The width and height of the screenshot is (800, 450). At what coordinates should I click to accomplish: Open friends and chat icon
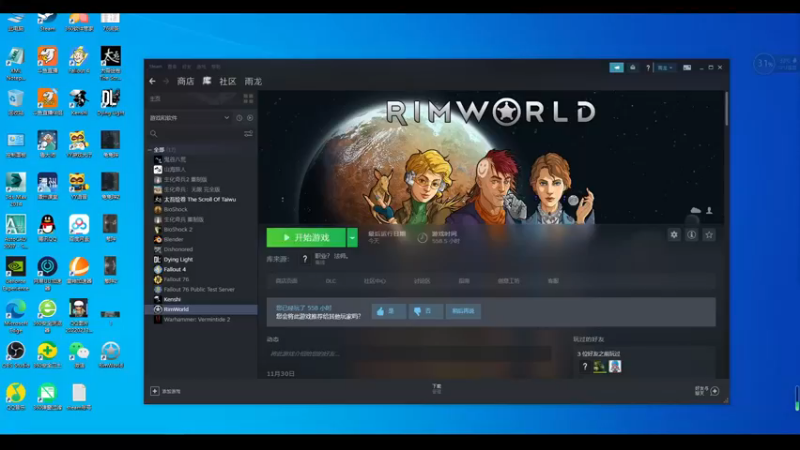[x=715, y=391]
